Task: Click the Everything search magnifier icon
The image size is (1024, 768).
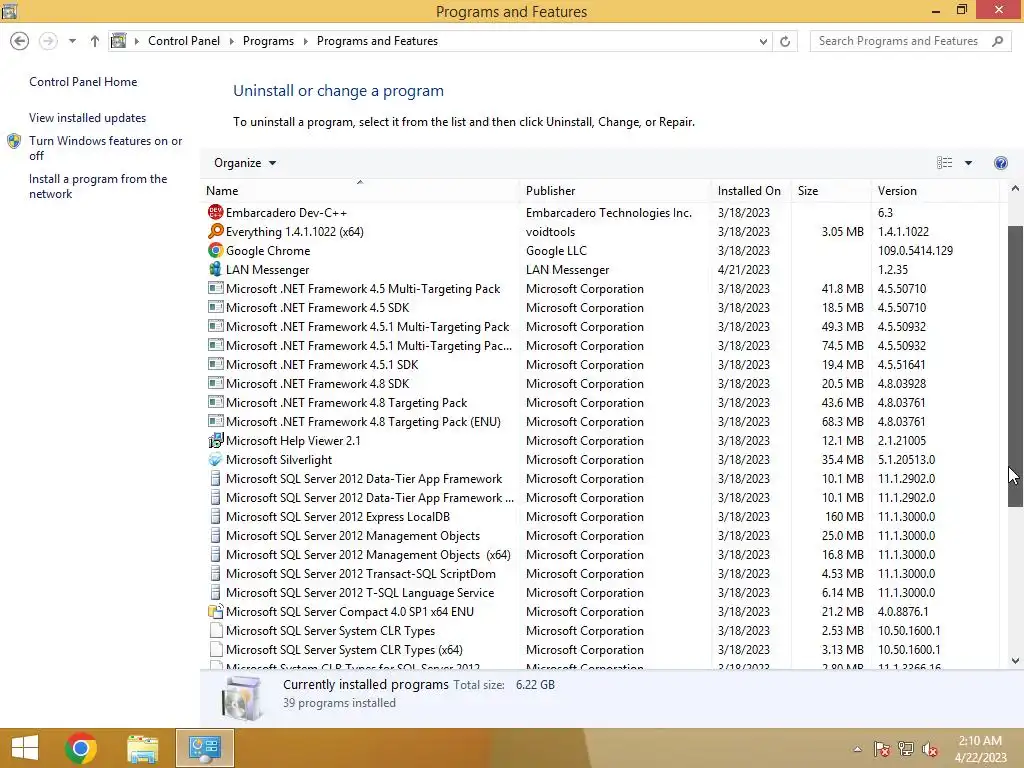Action: tap(216, 231)
